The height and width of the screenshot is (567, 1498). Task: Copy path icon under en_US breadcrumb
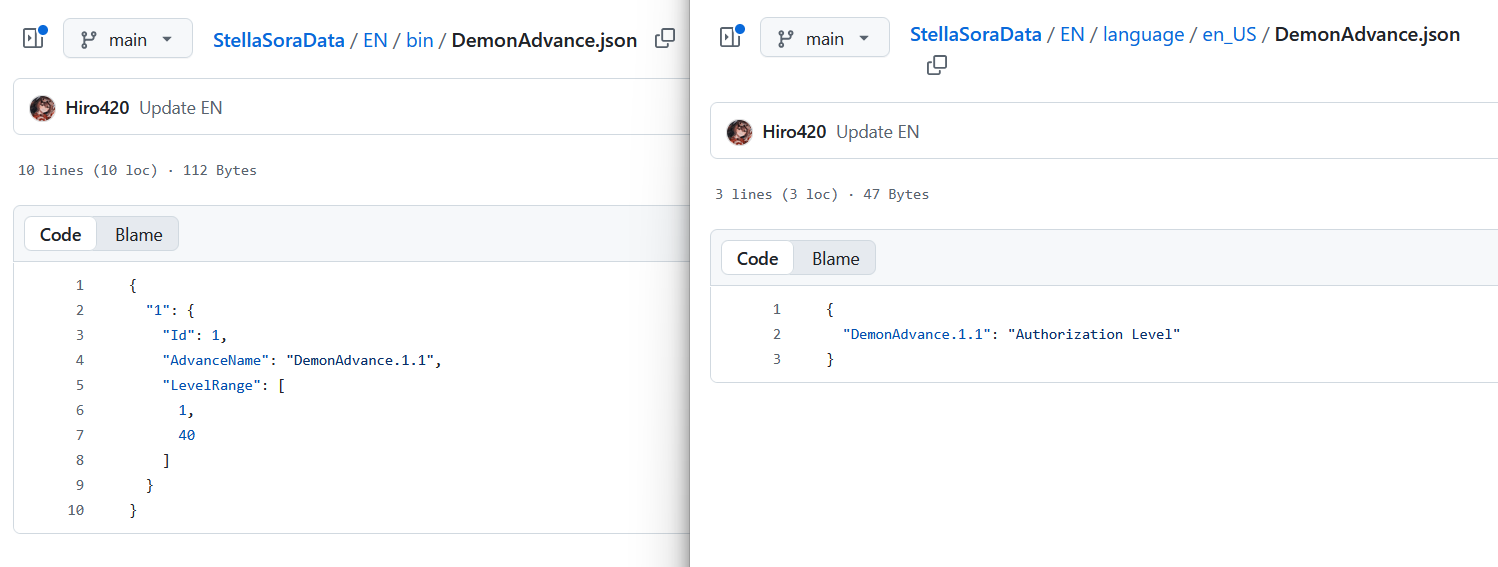coord(937,65)
